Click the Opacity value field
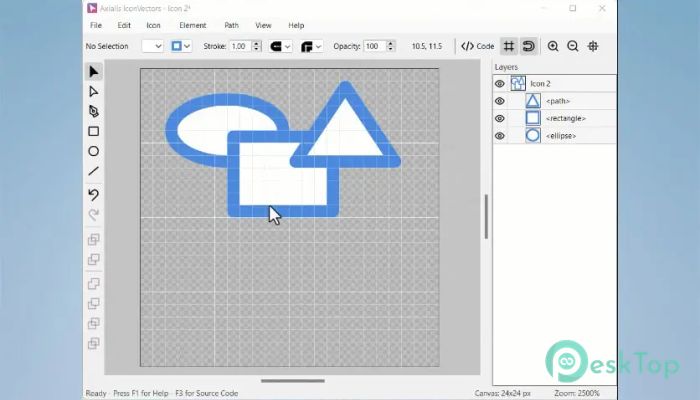The height and width of the screenshot is (400, 700). 372,46
